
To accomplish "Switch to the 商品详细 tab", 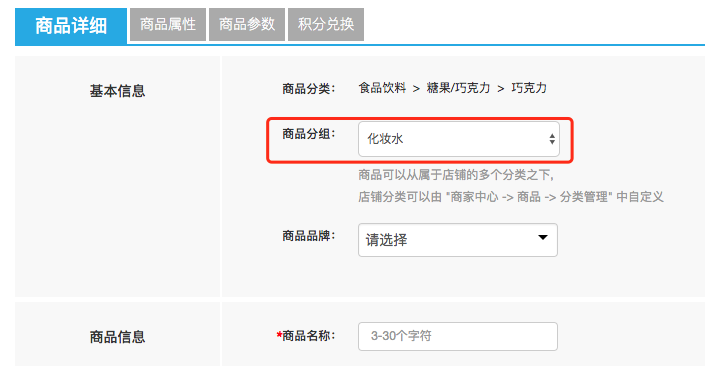I will pyautogui.click(x=71, y=26).
